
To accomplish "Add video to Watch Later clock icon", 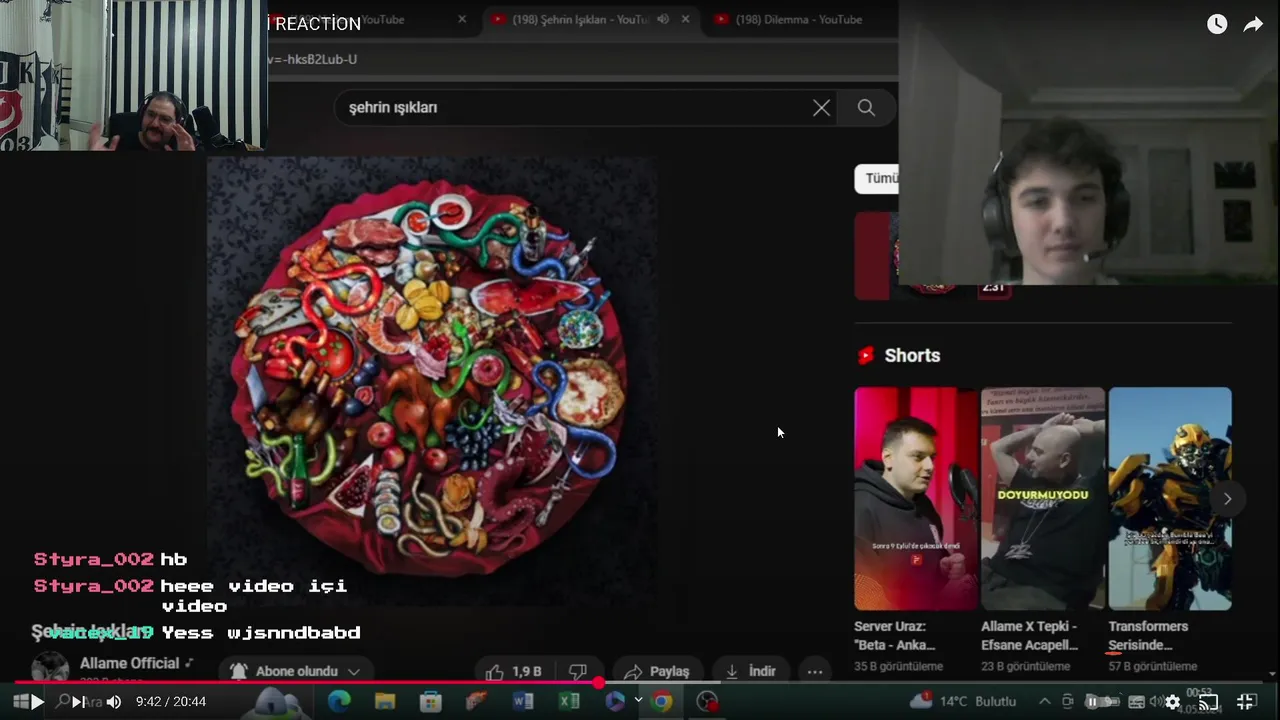I will pos(1217,24).
